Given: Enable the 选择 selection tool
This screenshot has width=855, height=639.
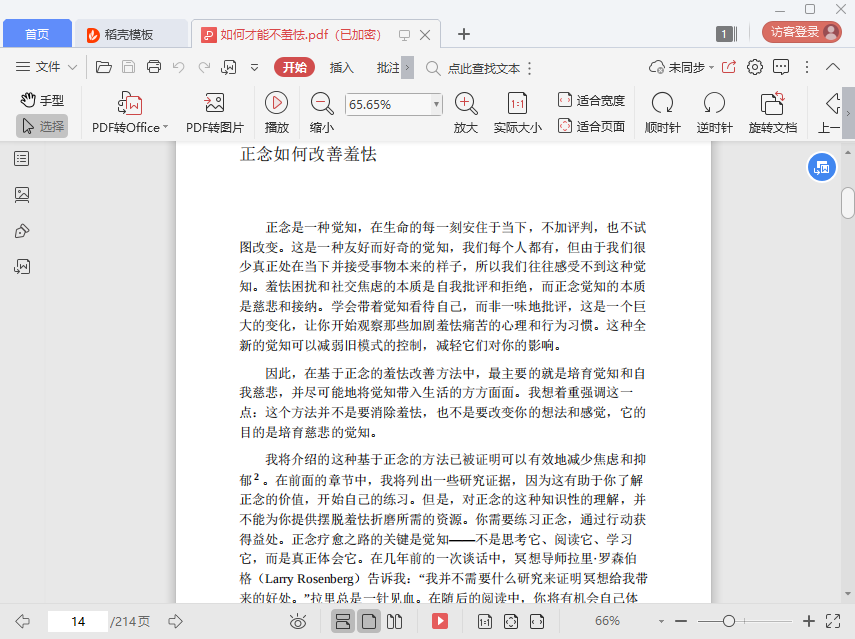Looking at the screenshot, I should (x=42, y=126).
